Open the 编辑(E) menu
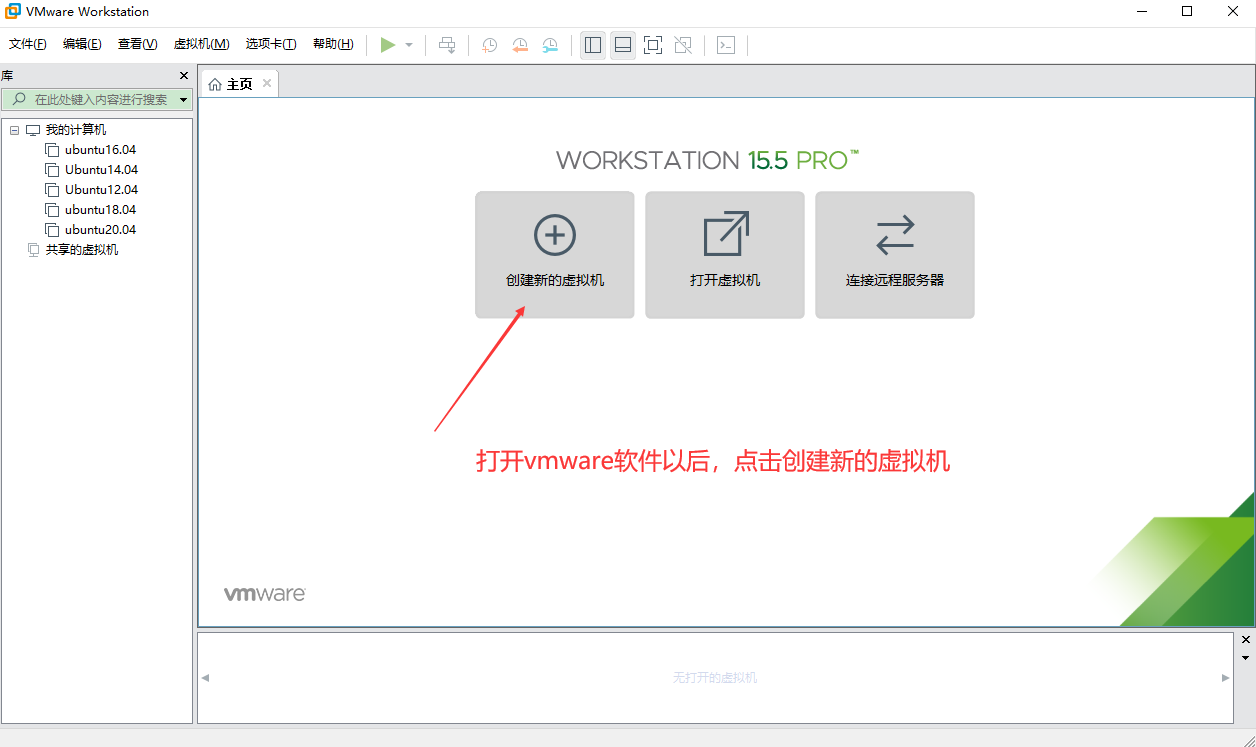 click(x=82, y=44)
